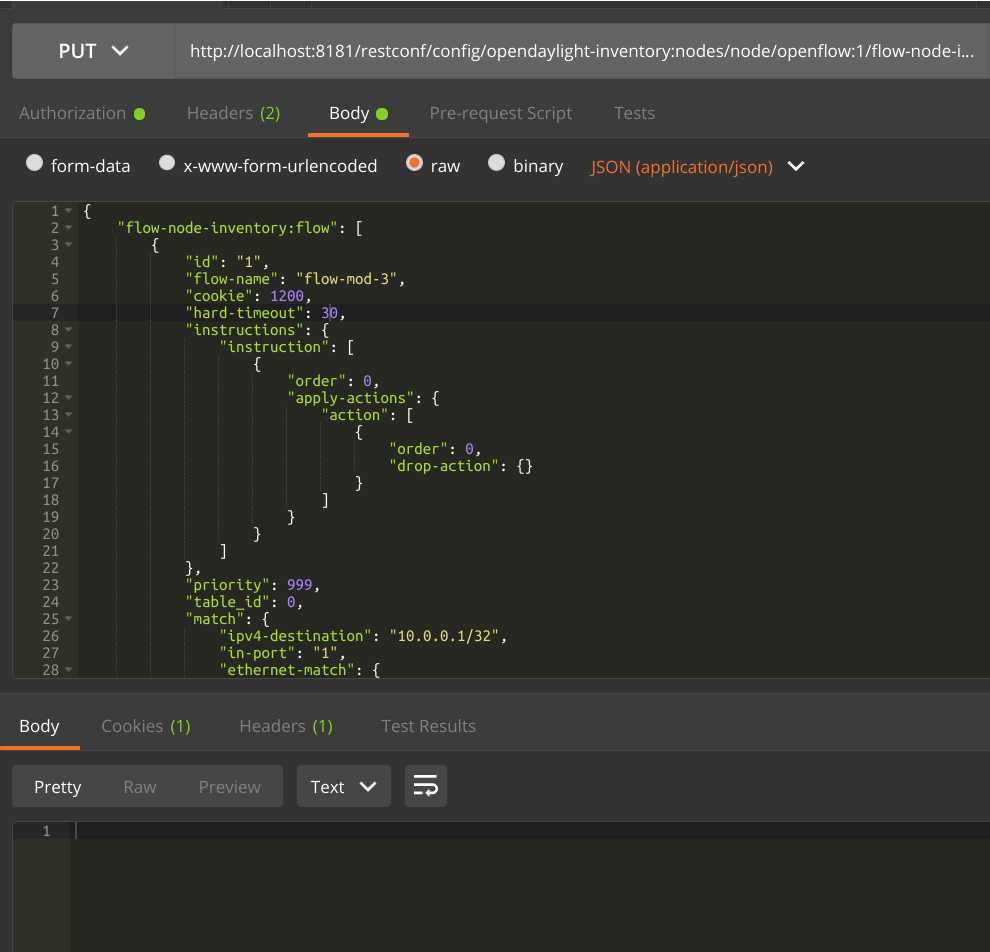Select the raw body radio button
The width and height of the screenshot is (990, 952).
point(414,164)
